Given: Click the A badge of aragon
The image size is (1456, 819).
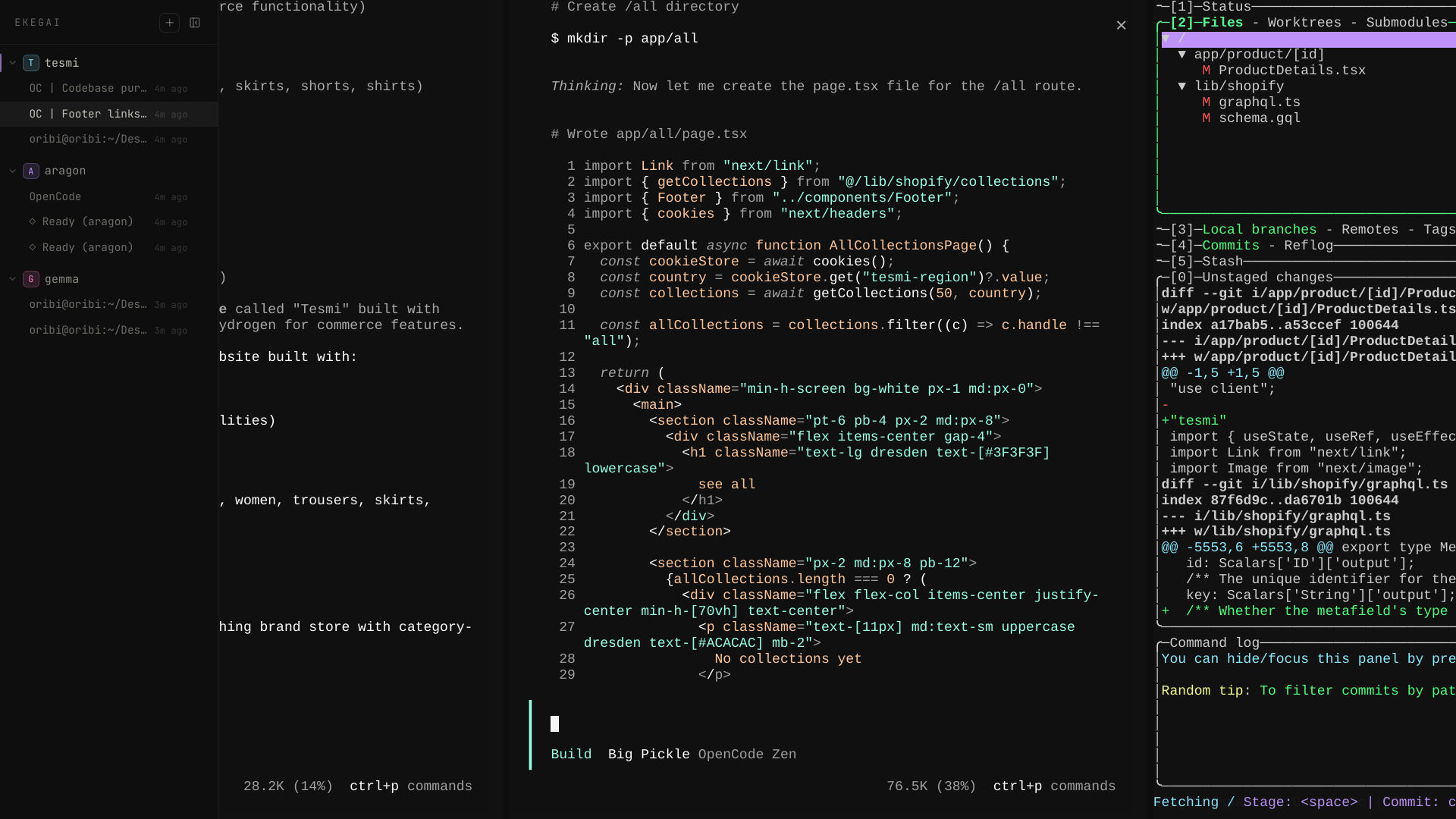Looking at the screenshot, I should (31, 171).
